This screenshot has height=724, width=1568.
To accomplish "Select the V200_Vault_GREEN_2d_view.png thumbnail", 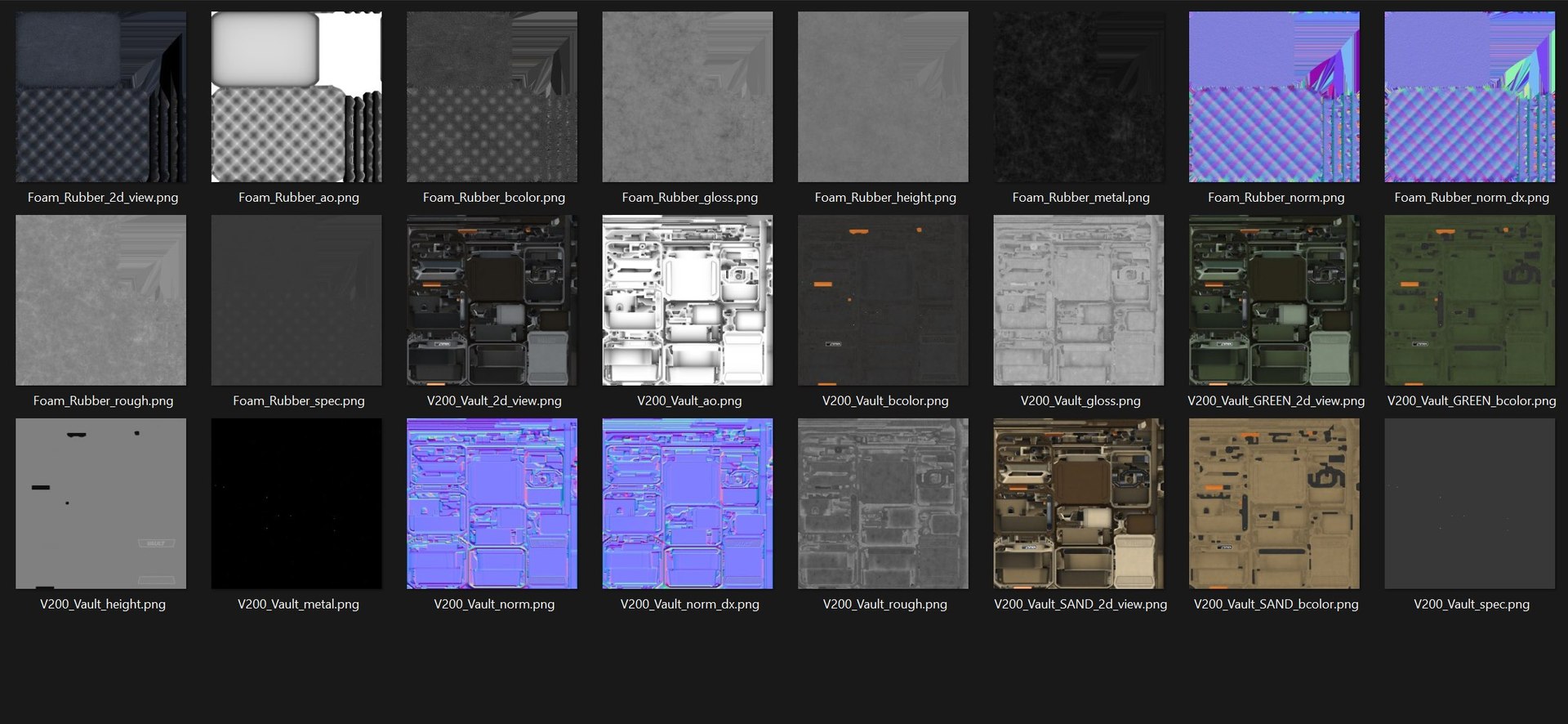I will point(1274,300).
